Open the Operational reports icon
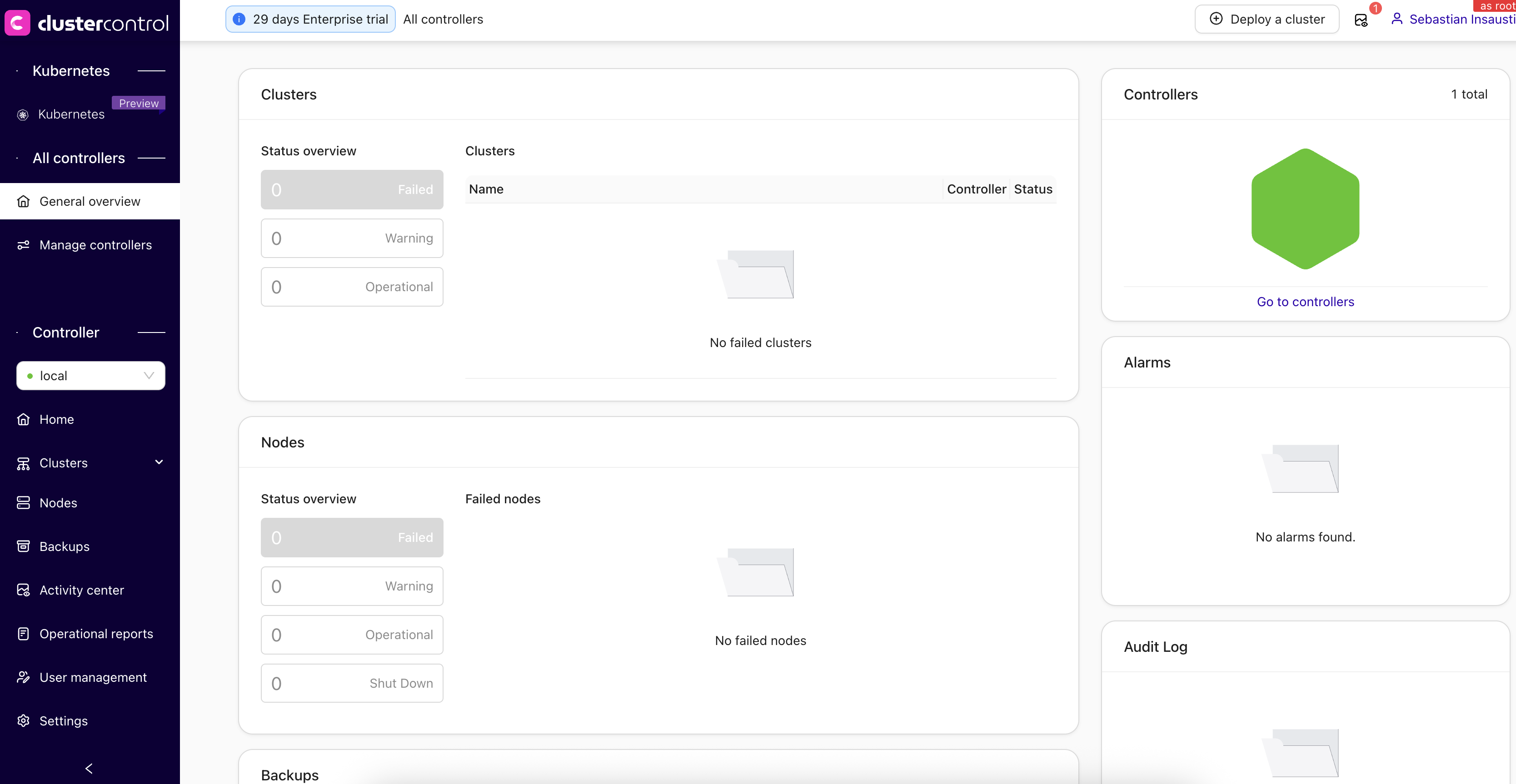 23,634
